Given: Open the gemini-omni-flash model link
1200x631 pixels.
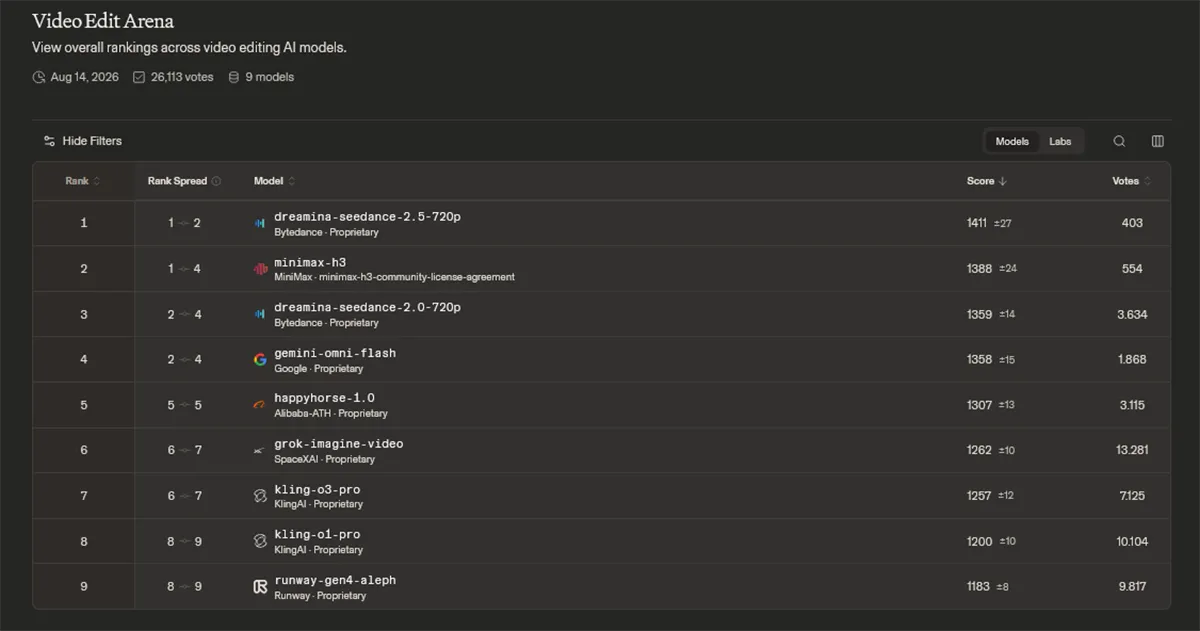Looking at the screenshot, I should tap(335, 353).
